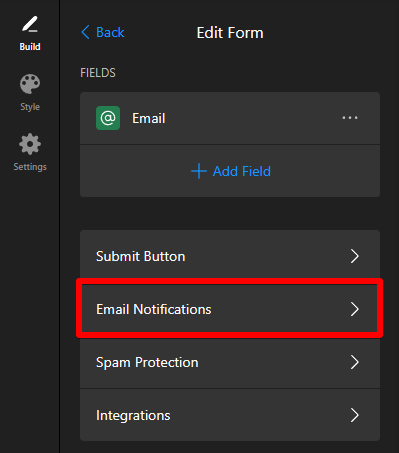Open Submit Button settings row

[x=230, y=256]
